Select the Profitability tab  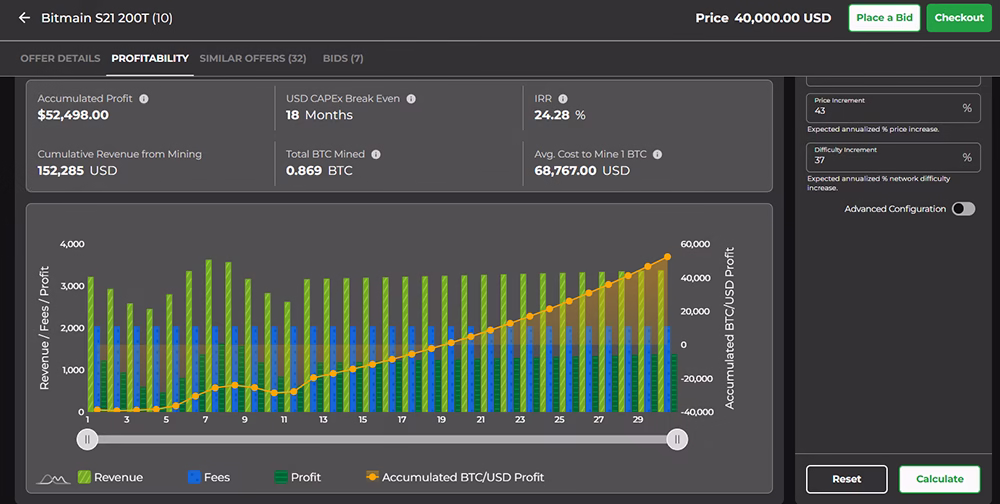tap(150, 59)
